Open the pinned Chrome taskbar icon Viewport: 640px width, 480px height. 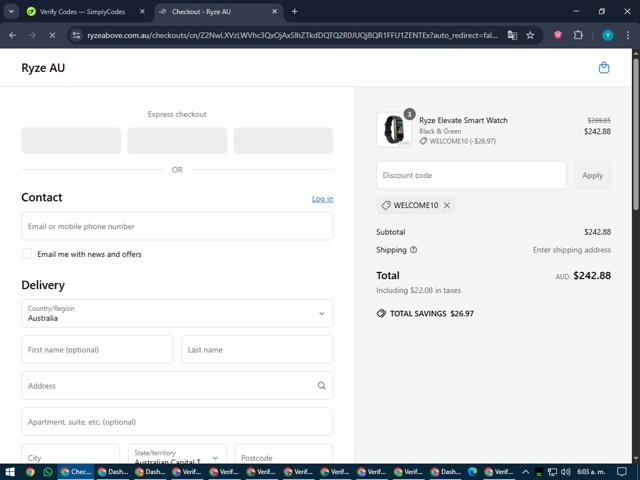coord(30,472)
